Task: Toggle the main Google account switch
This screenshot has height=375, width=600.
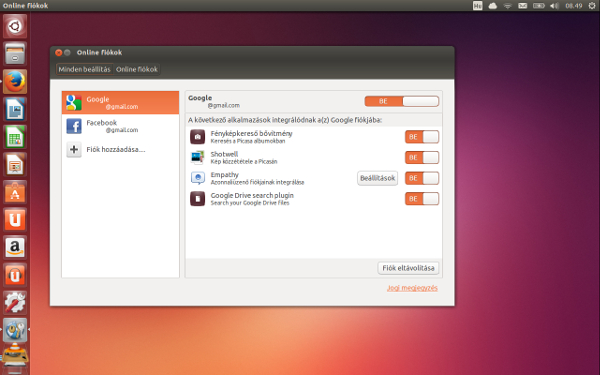Action: [402, 101]
